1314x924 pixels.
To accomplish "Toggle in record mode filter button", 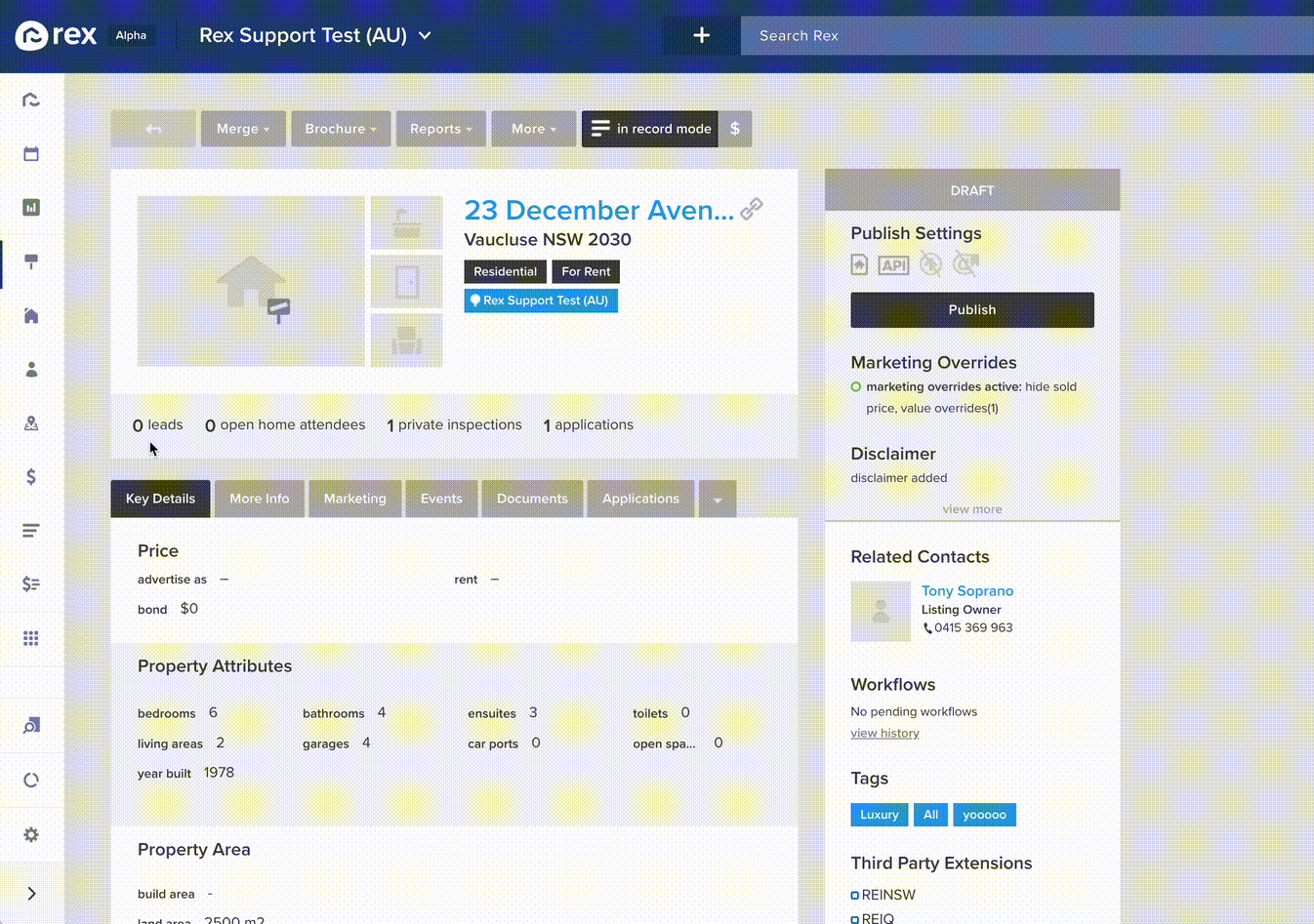I will pos(649,128).
